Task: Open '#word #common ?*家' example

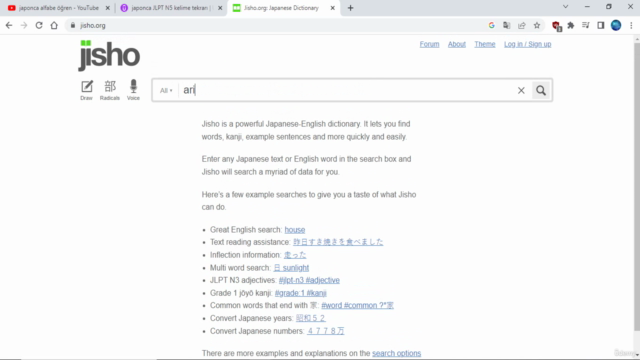Action: [x=358, y=305]
